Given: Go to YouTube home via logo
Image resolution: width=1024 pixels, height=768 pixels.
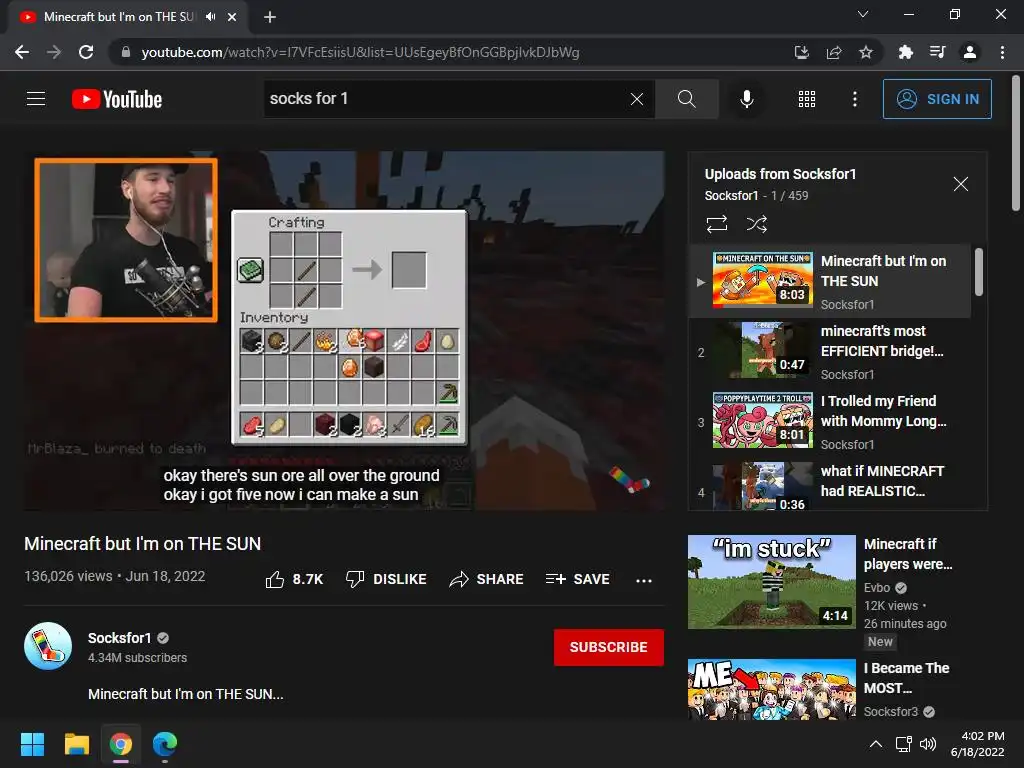Looking at the screenshot, I should click(x=117, y=99).
